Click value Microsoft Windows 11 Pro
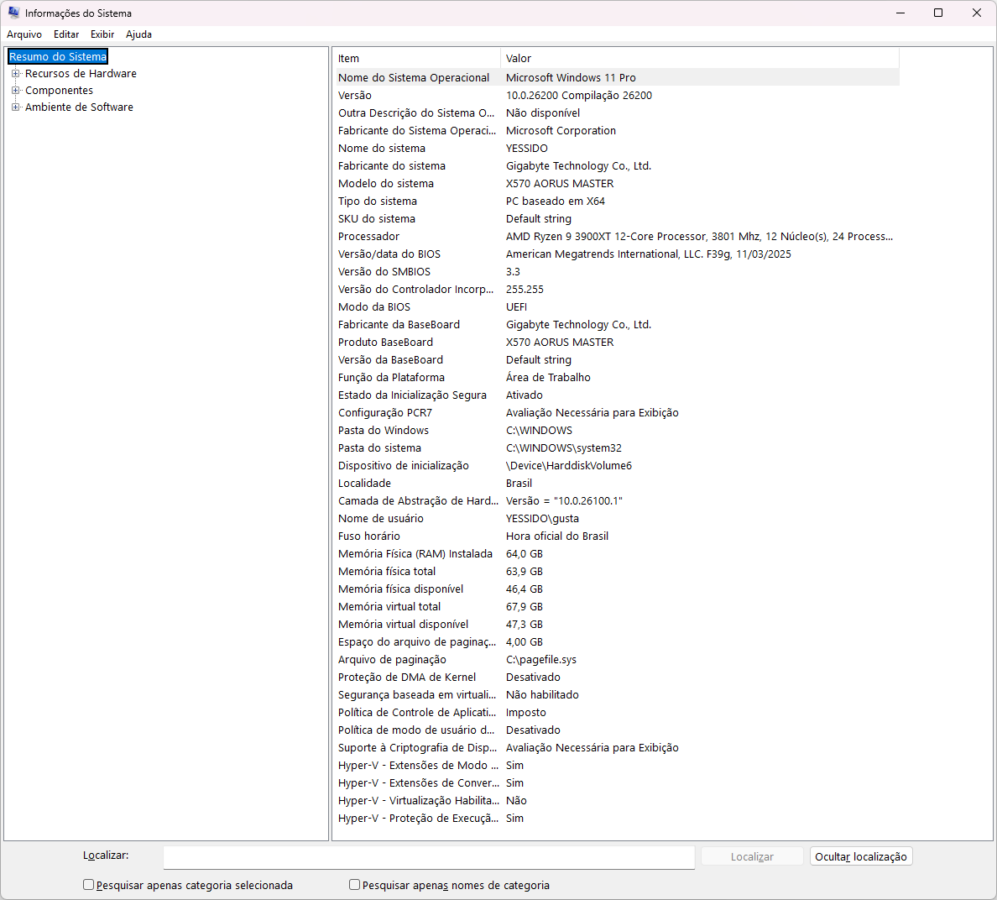The image size is (997, 900). point(571,78)
